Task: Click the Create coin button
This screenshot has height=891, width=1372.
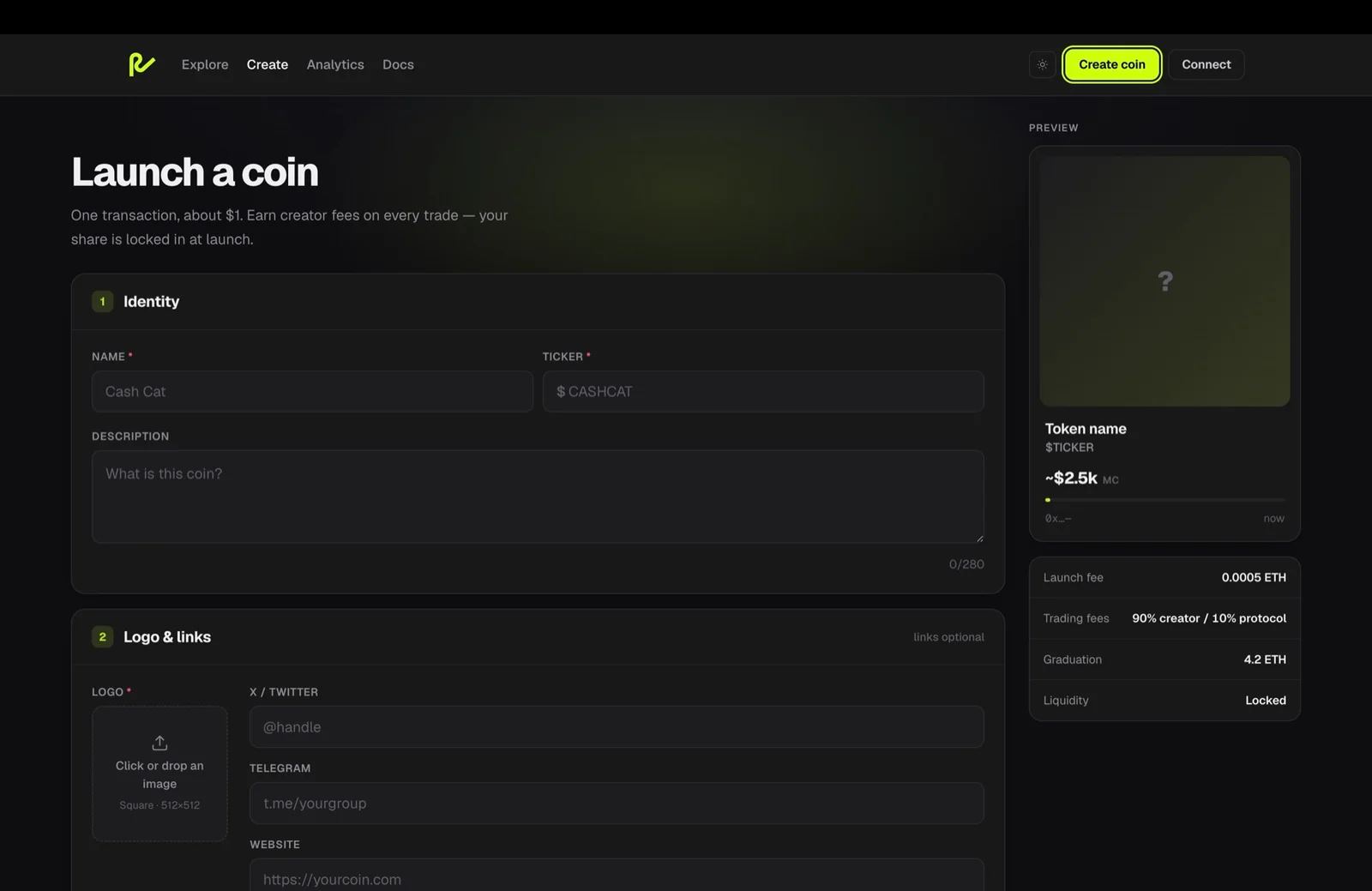Action: pyautogui.click(x=1112, y=64)
